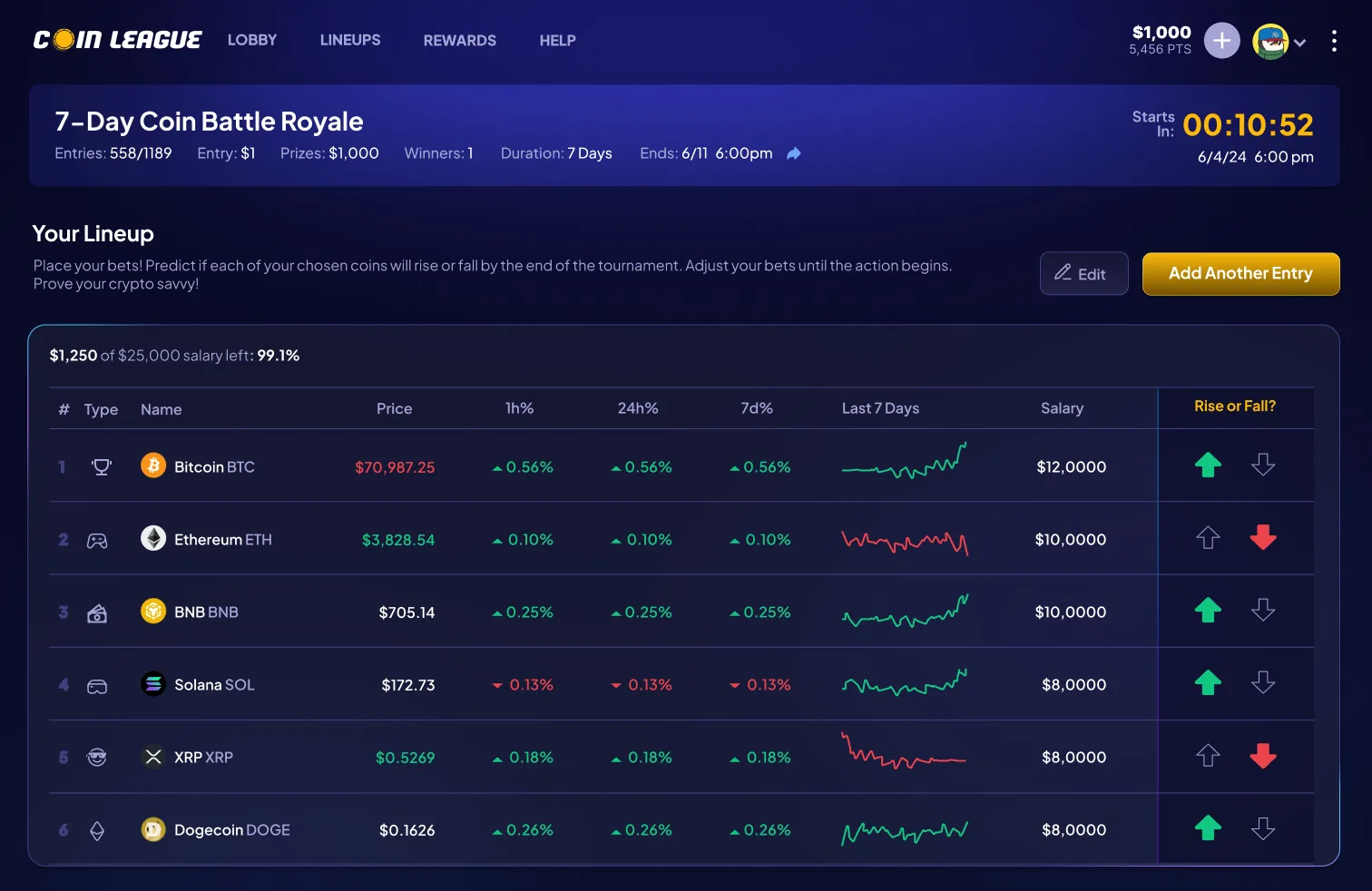Image resolution: width=1372 pixels, height=891 pixels.
Task: Click the trophy type icon for Bitcoin
Action: (102, 467)
